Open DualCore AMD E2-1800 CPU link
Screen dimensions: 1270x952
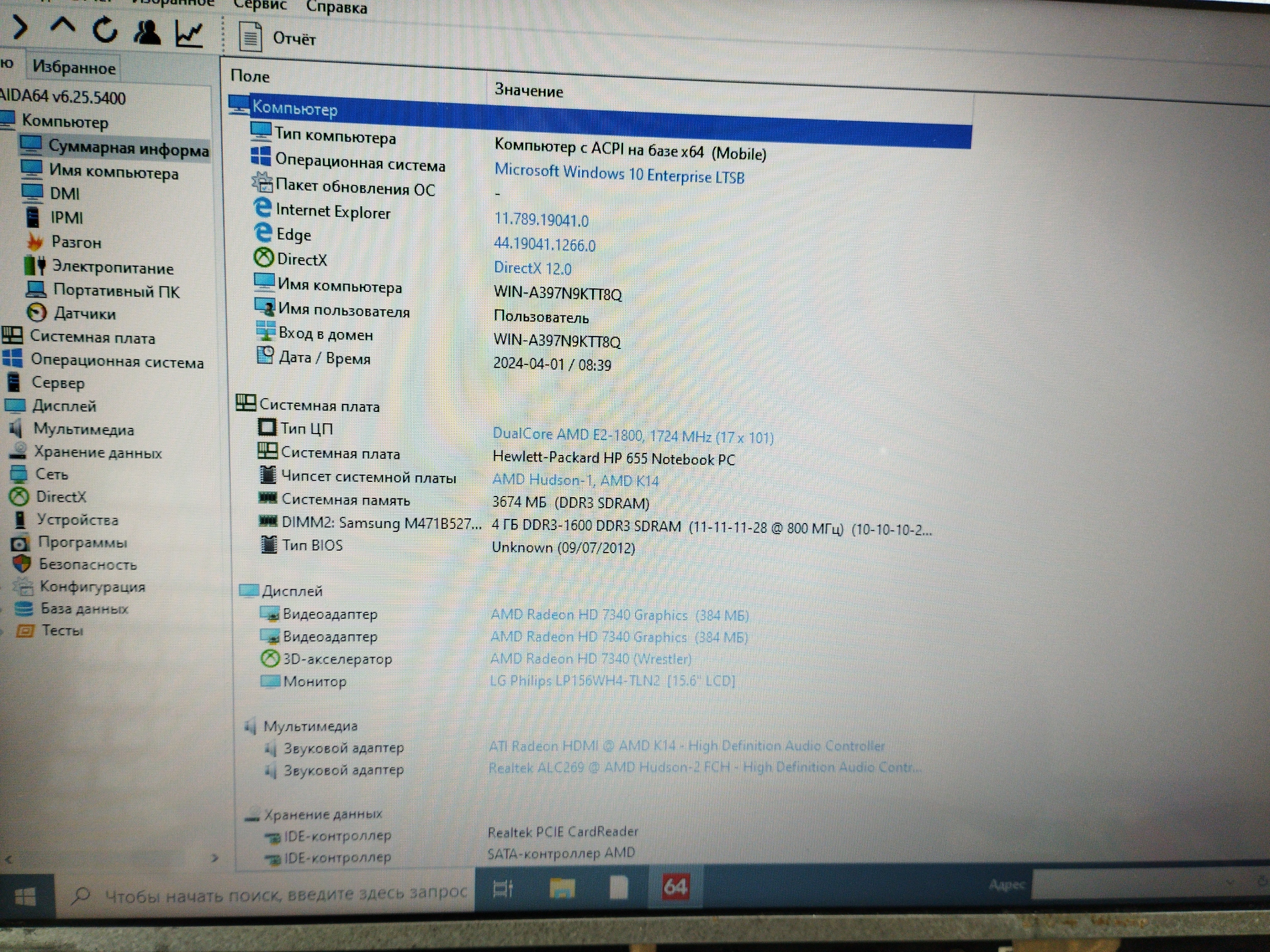633,435
